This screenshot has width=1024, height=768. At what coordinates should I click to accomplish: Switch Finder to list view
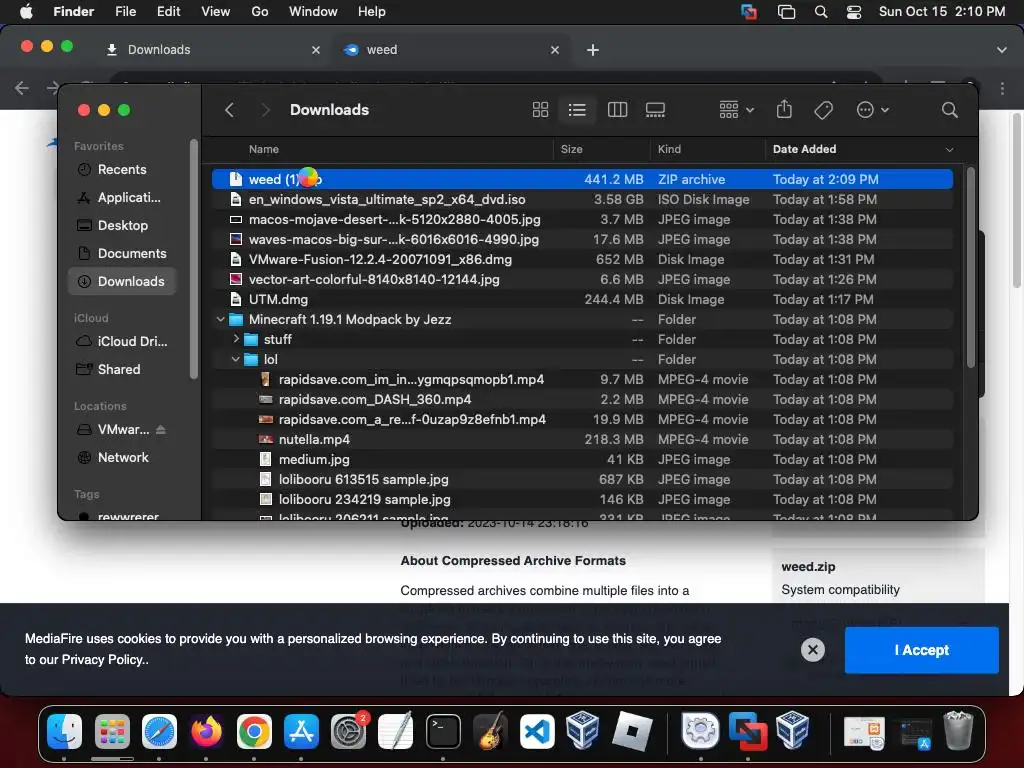coord(577,110)
